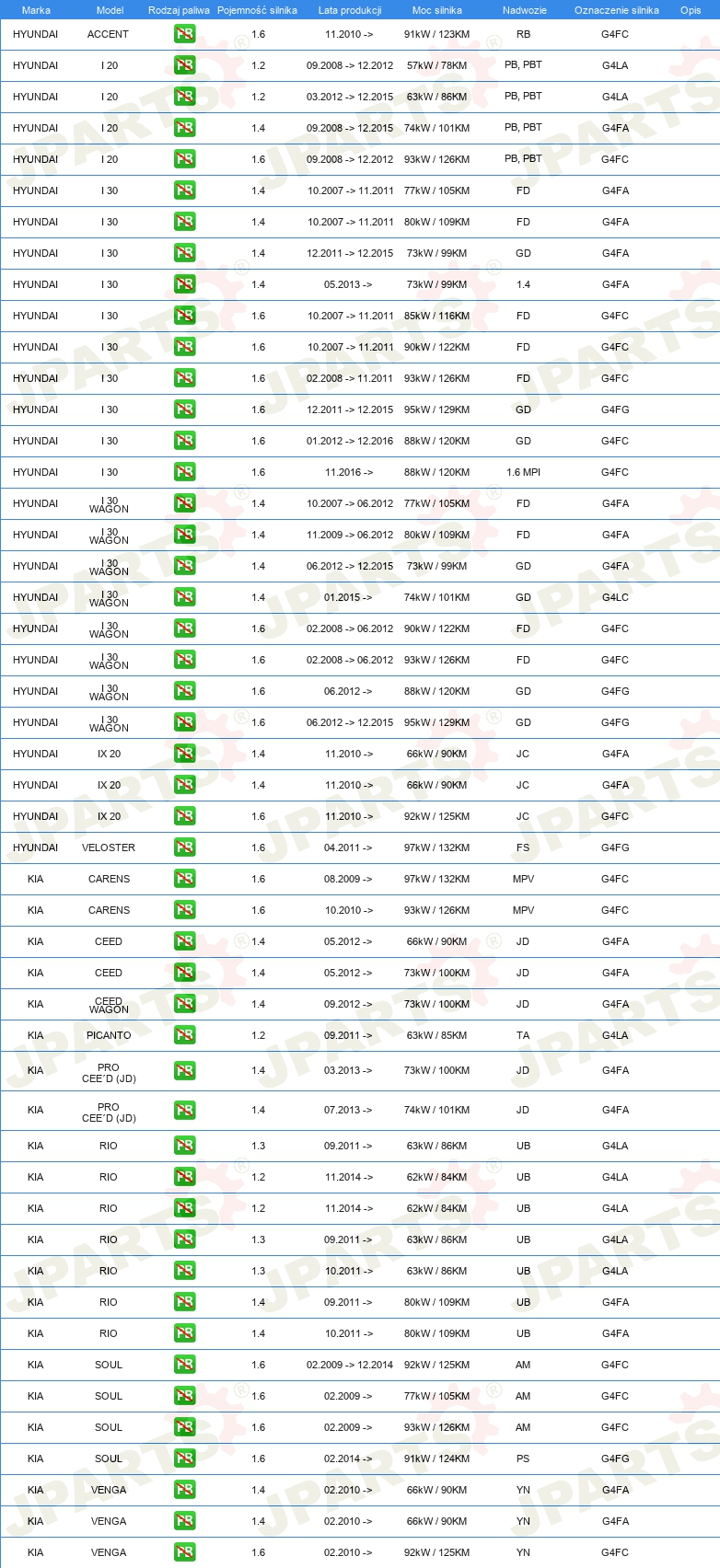Screen dimensions: 720x1568
Task: Click the Lata produkcji column header
Action: 350,10
